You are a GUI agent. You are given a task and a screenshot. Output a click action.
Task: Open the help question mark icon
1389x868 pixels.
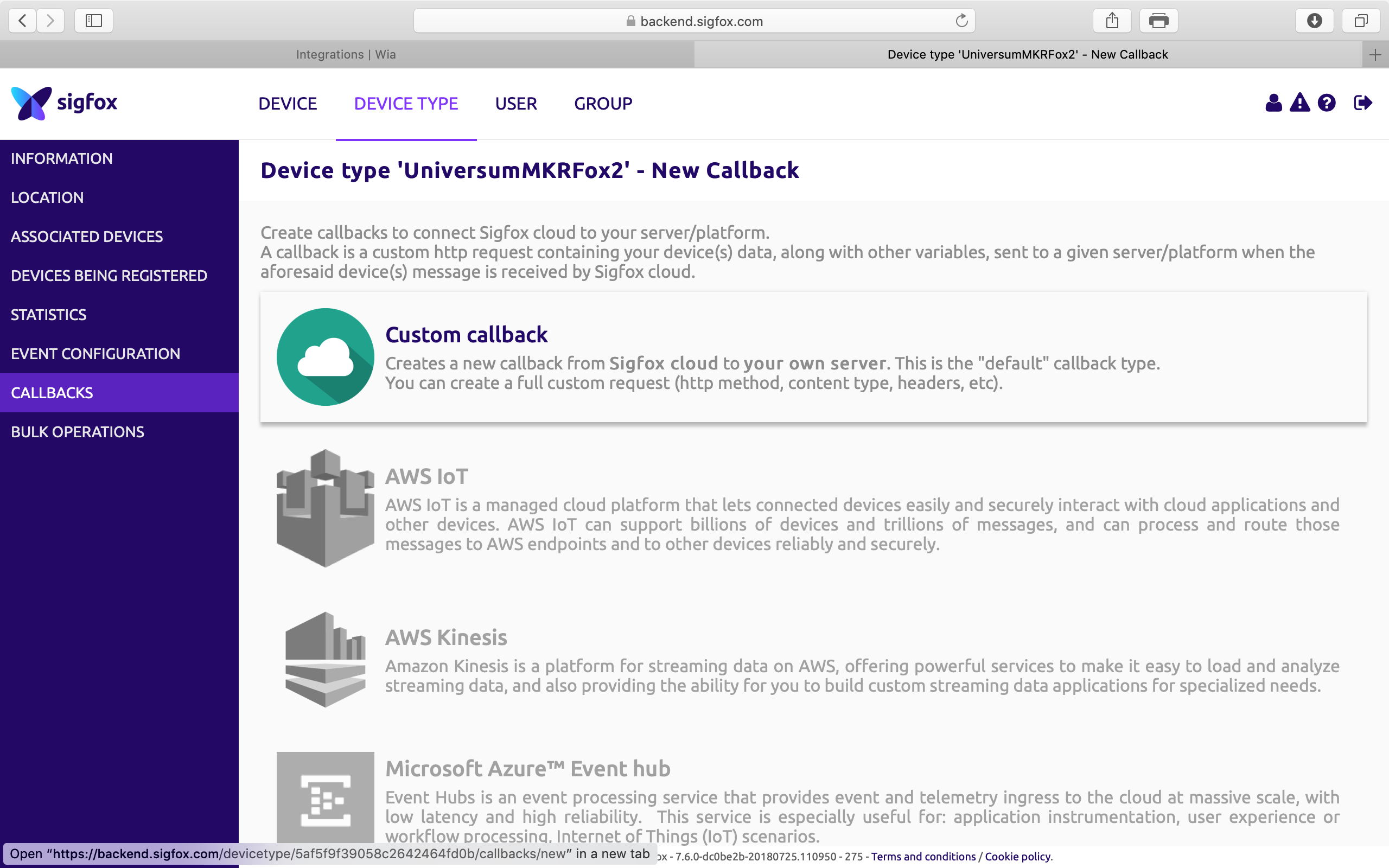[x=1327, y=103]
